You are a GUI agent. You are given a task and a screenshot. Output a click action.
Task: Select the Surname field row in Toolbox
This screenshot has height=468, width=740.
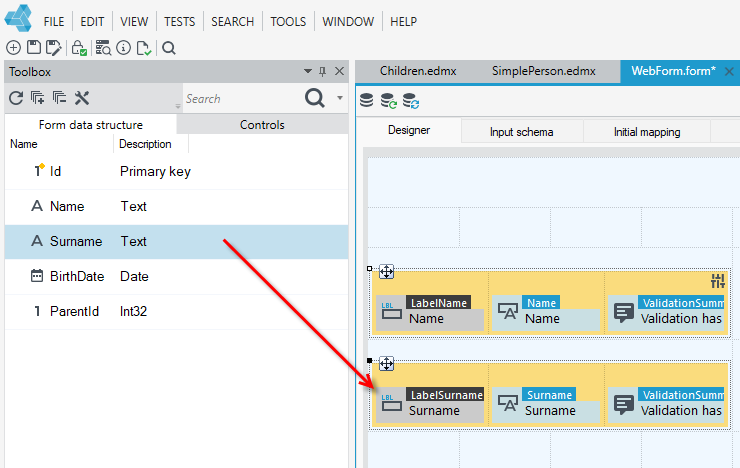pos(177,242)
